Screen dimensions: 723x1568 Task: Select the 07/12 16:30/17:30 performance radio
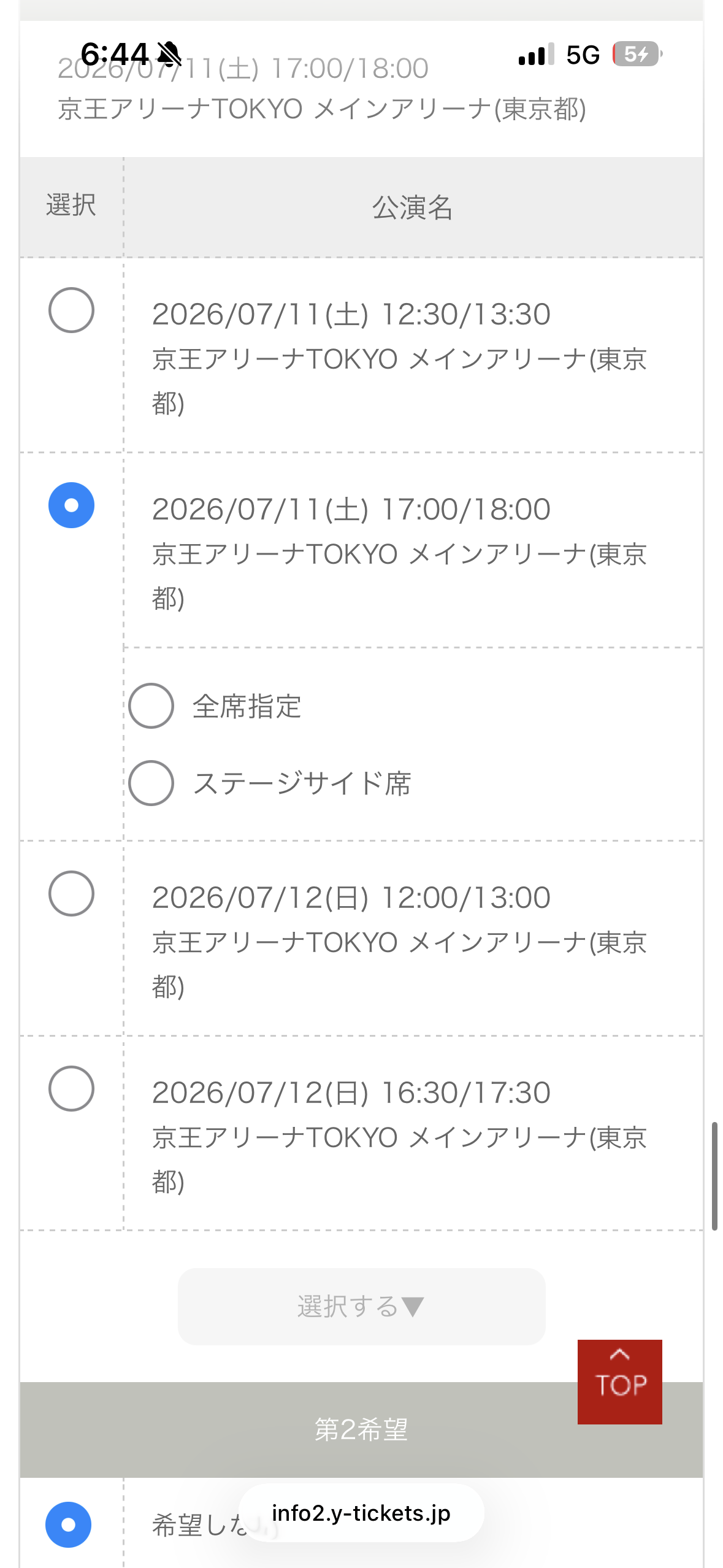pos(71,1089)
